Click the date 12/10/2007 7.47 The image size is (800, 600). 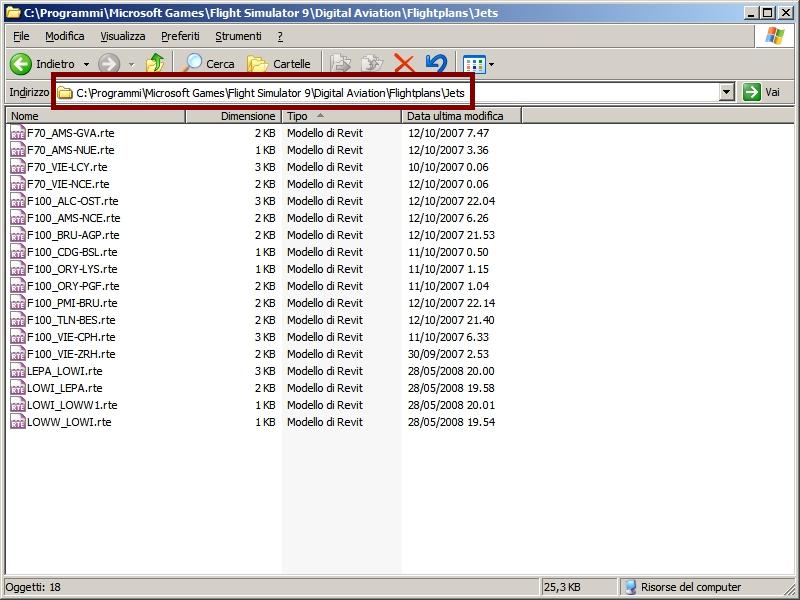(448, 133)
